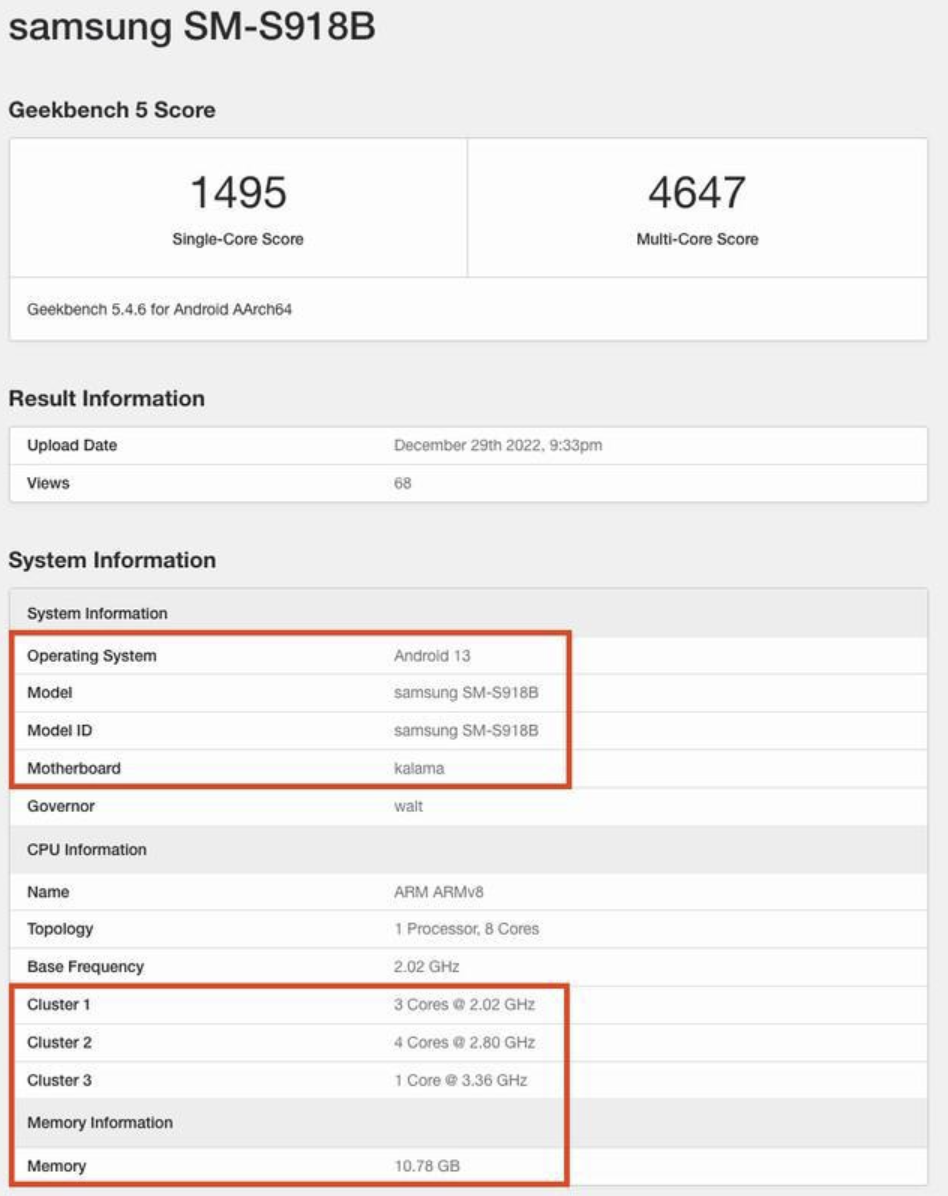Click the Upload Date label
The height and width of the screenshot is (1196, 948).
72,445
